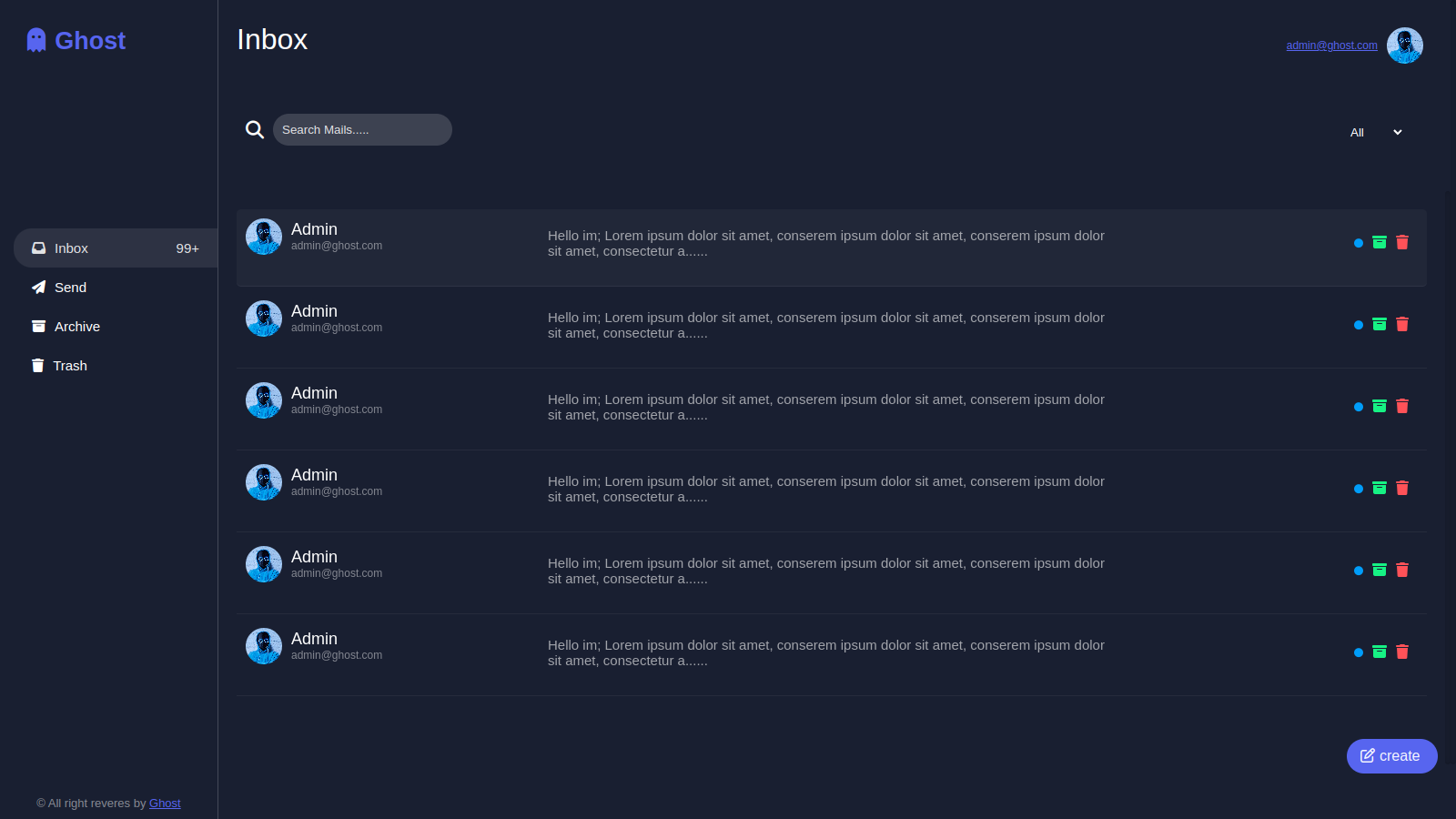Archive the first email in the list
This screenshot has height=819, width=1456.
[x=1380, y=242]
